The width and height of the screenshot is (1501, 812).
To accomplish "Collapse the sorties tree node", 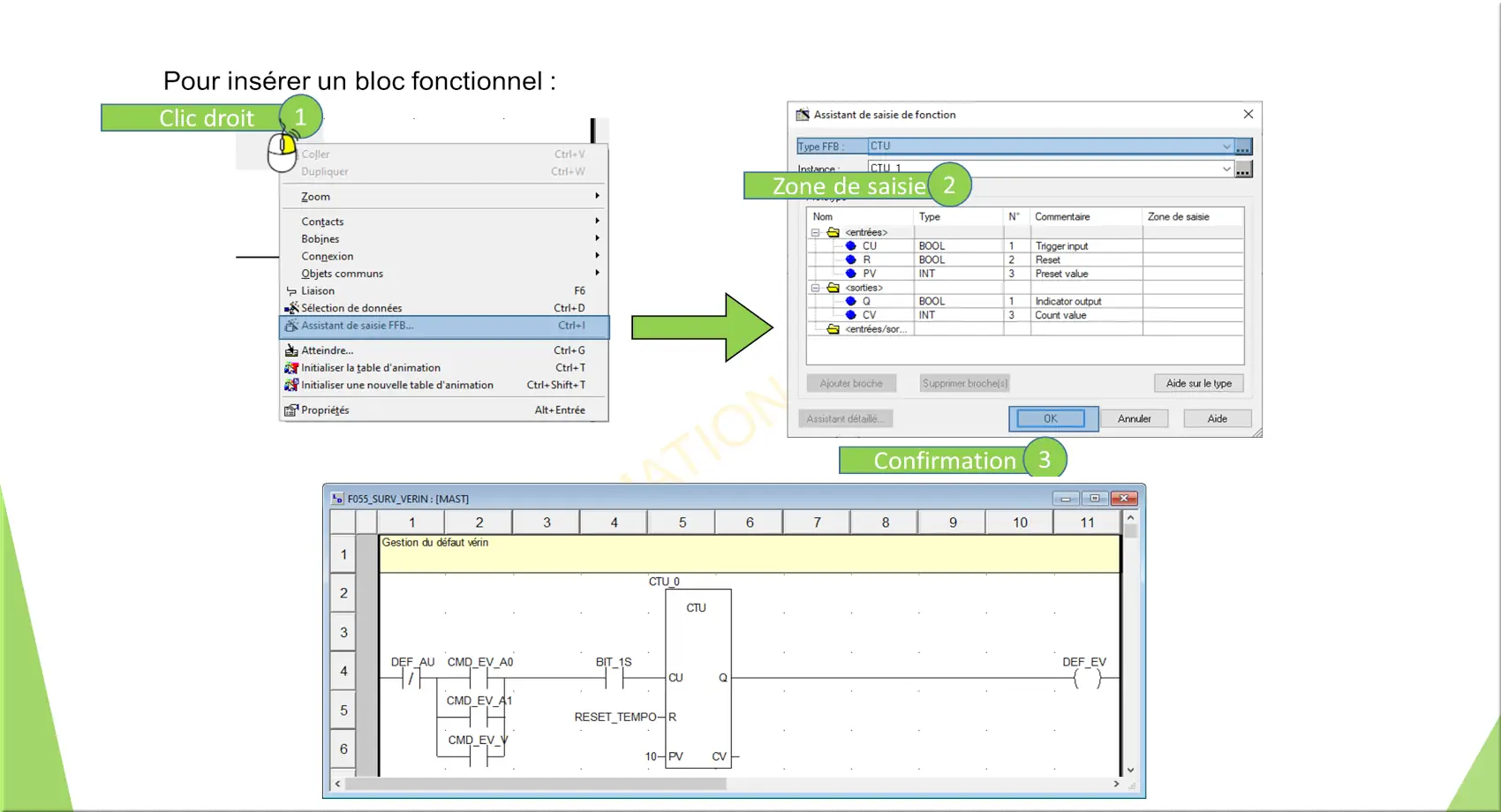I will click(x=816, y=288).
